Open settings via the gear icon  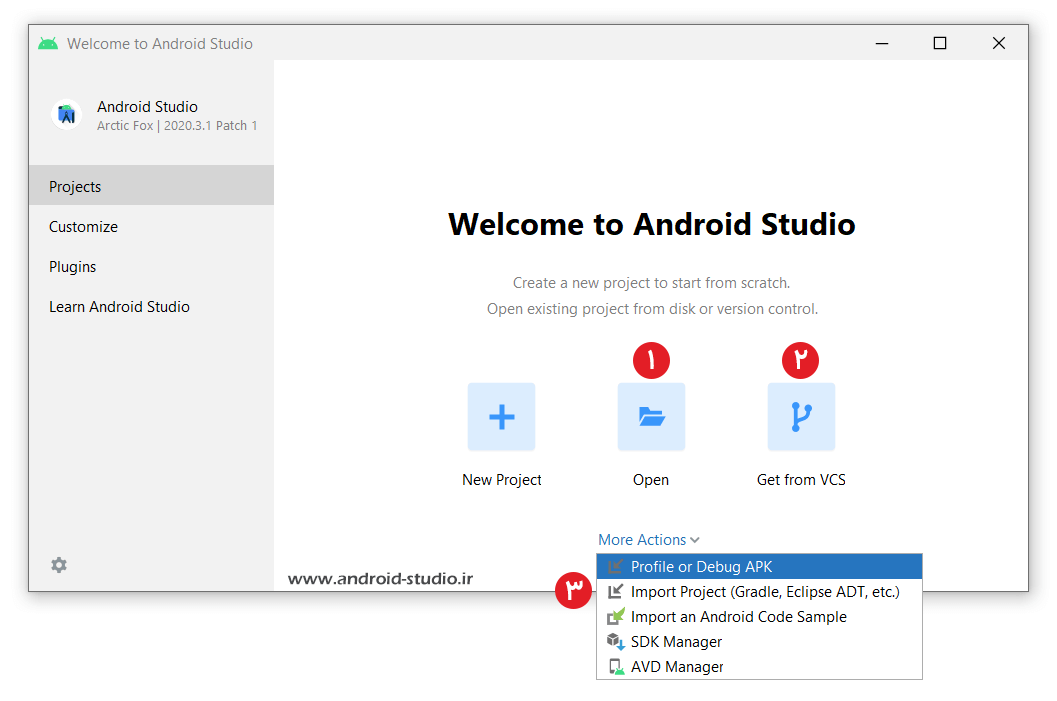coord(59,565)
